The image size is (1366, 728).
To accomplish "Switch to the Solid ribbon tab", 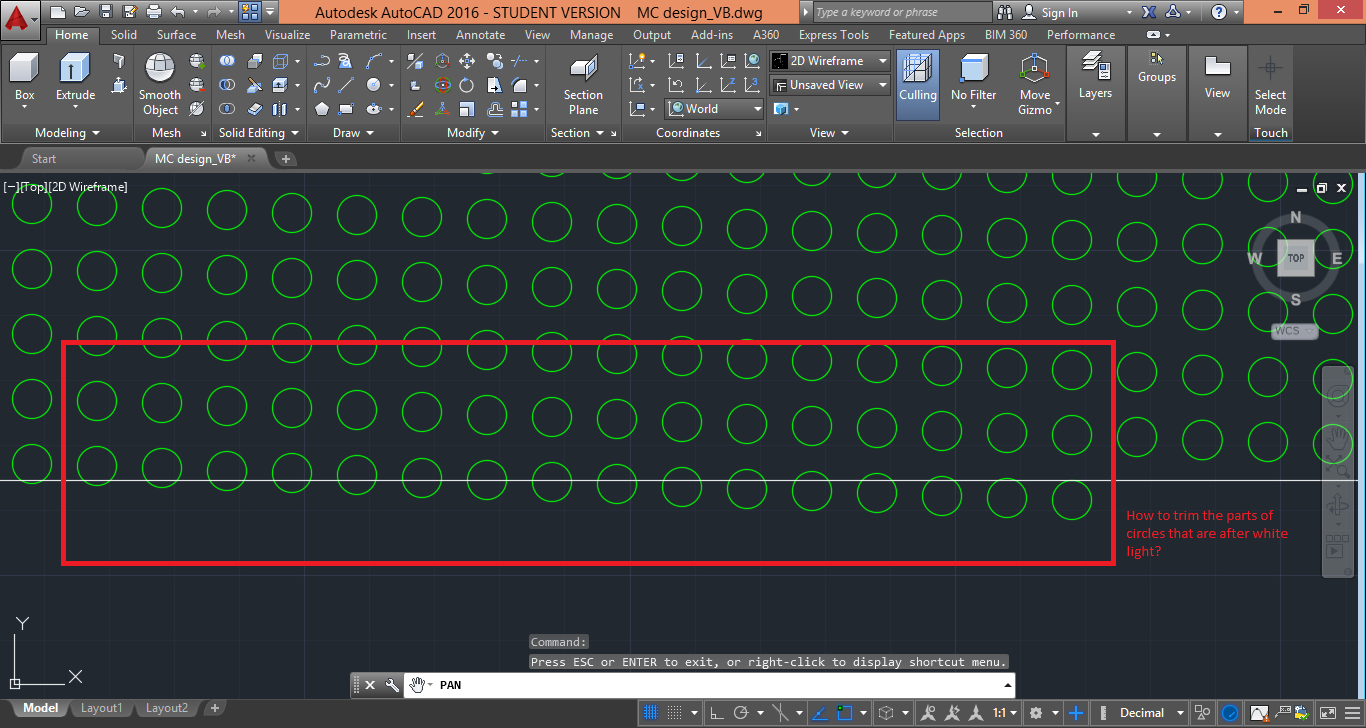I will 124,35.
